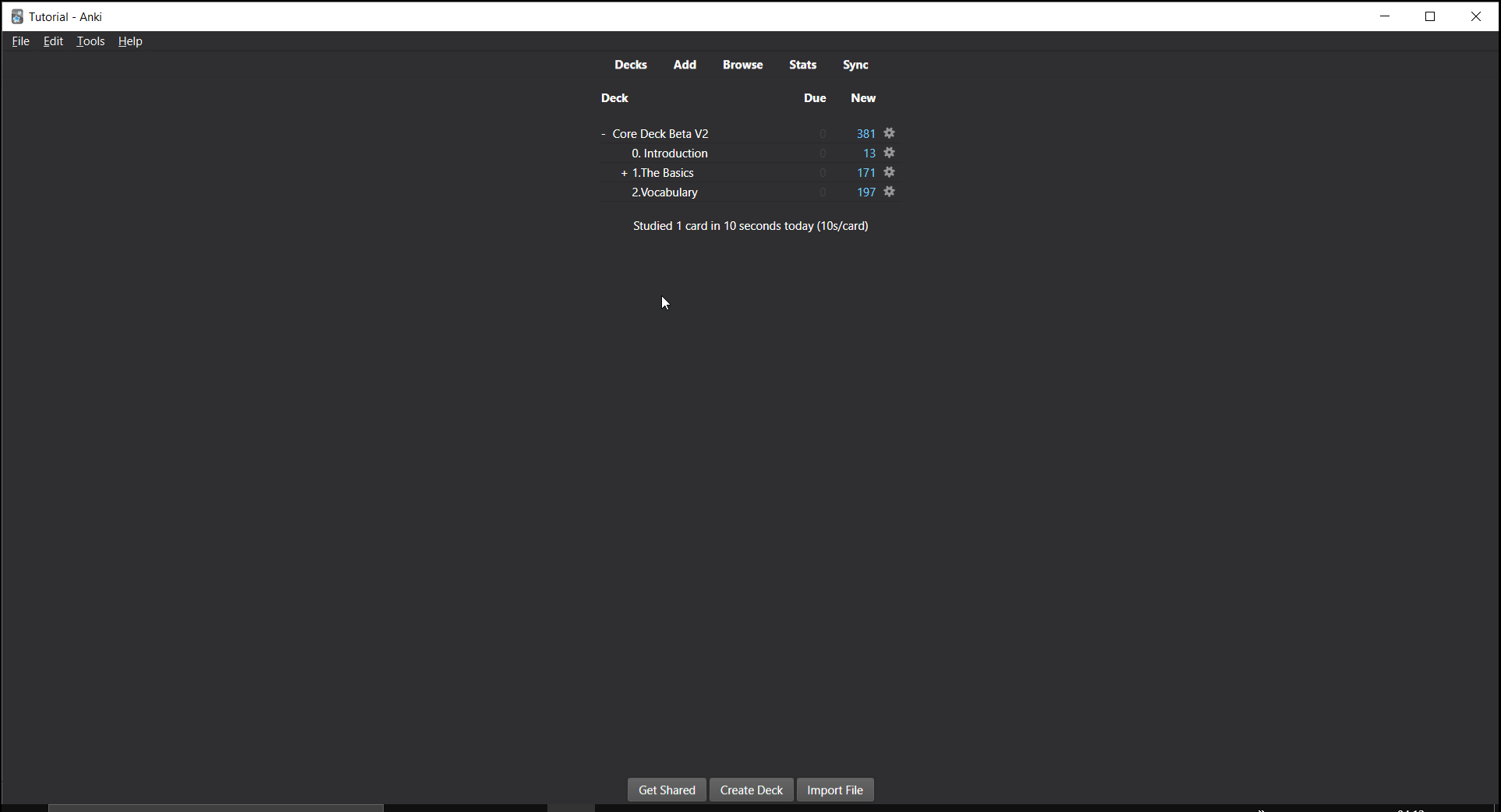Screen dimensions: 1501x812
Task: Open the Add card dialog
Action: click(x=685, y=65)
